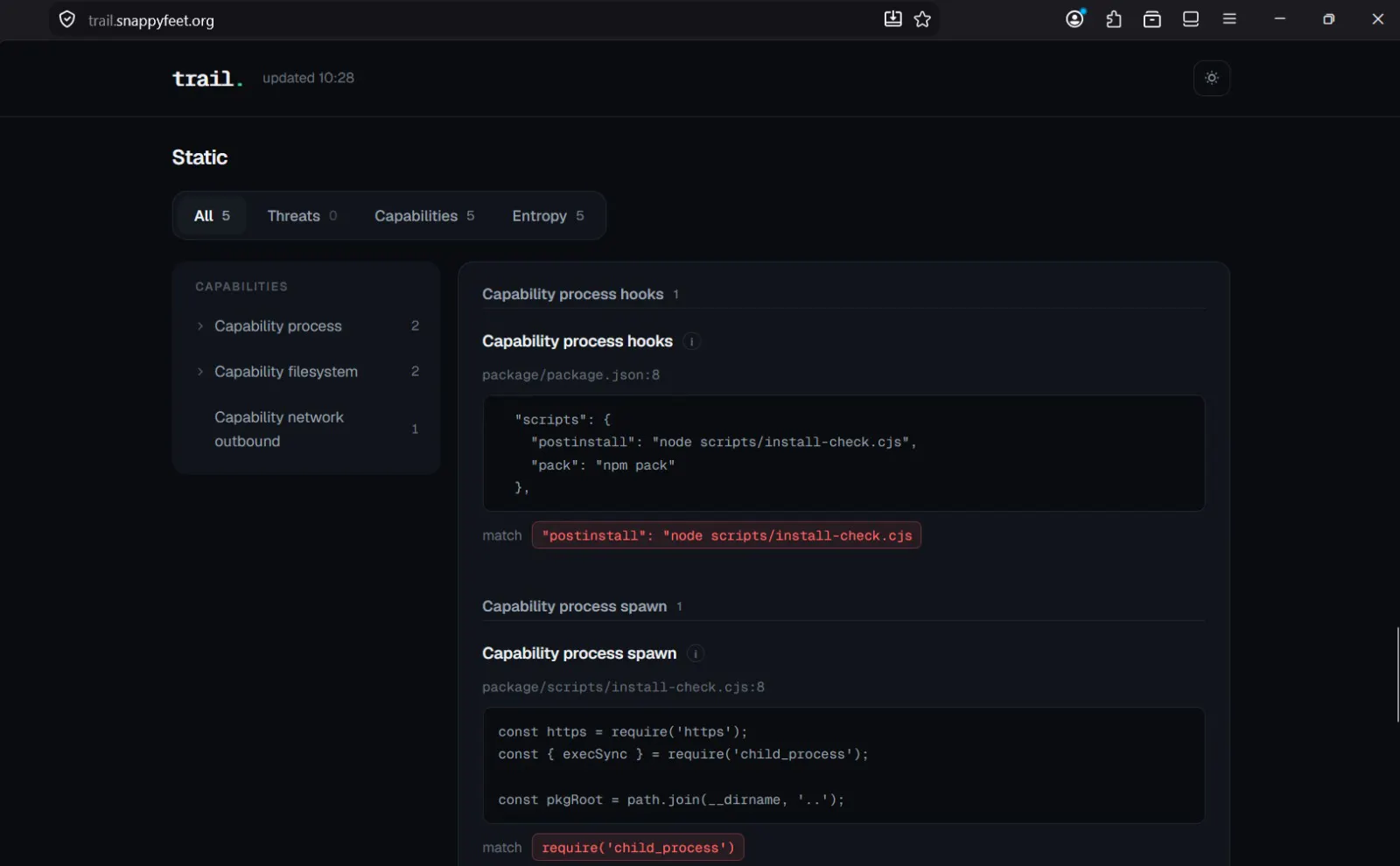Open the browser account profile icon
Image resolution: width=1400 pixels, height=866 pixels.
(x=1075, y=18)
